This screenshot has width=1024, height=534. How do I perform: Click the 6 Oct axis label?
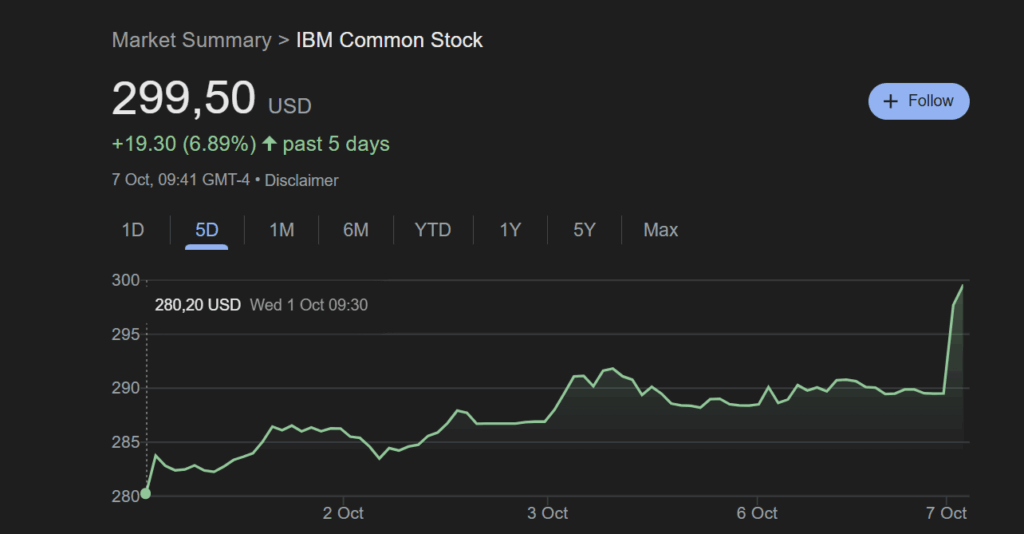[x=757, y=513]
